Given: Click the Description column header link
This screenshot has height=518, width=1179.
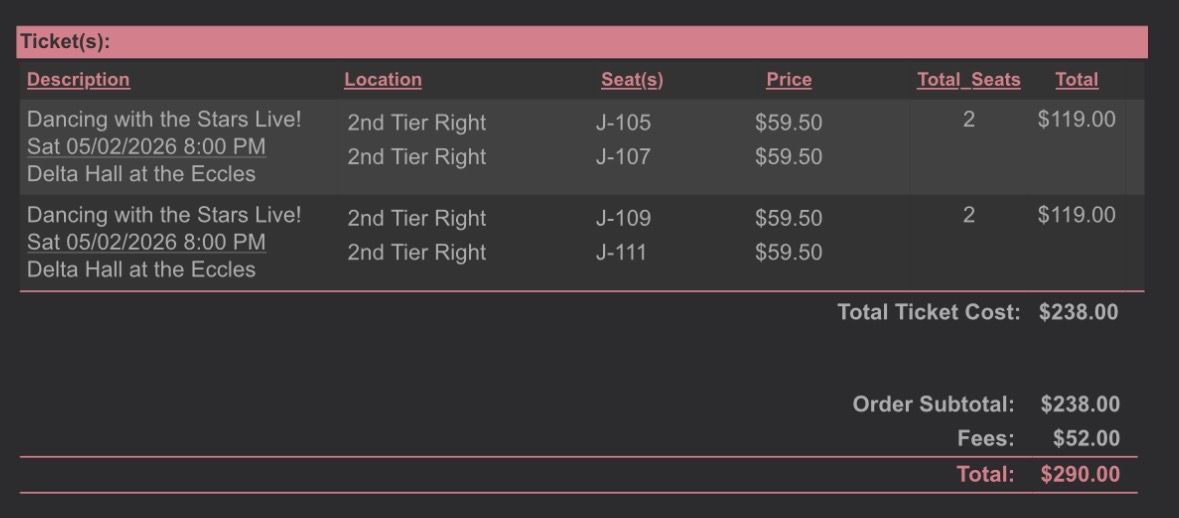Looking at the screenshot, I should pyautogui.click(x=78, y=80).
